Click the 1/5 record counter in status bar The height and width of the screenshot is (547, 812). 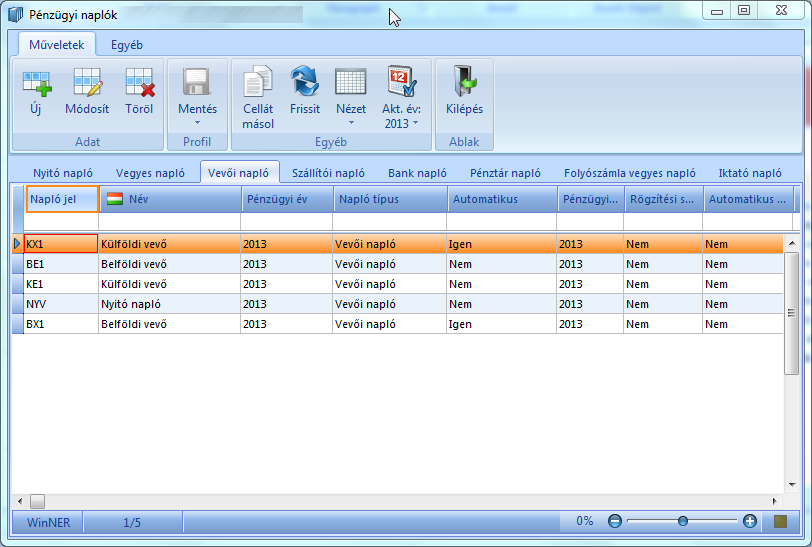point(132,523)
